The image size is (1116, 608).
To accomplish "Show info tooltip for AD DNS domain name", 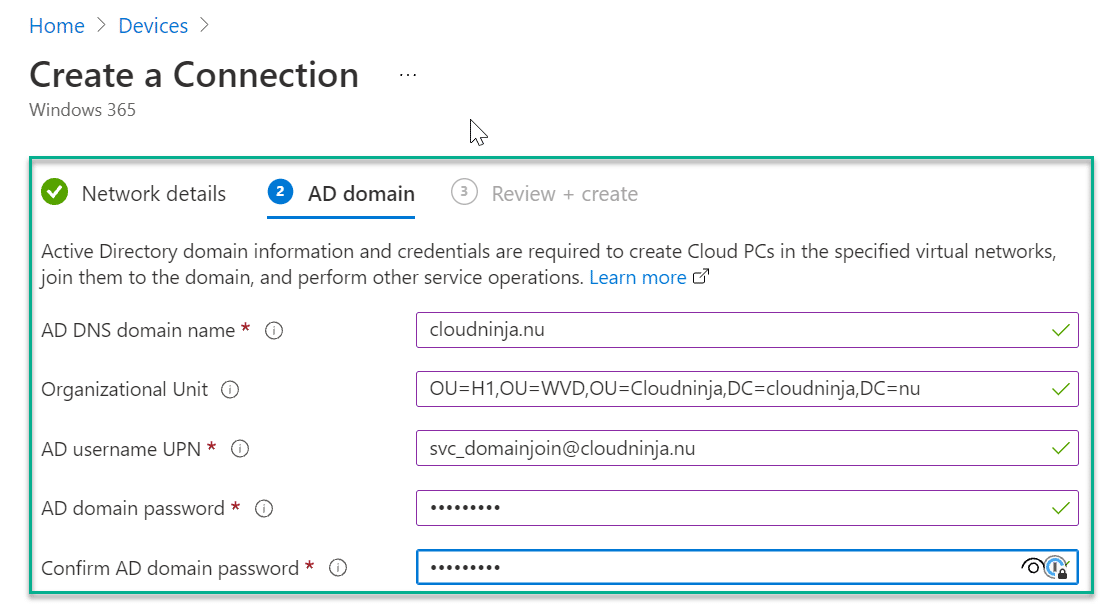I will 274,330.
